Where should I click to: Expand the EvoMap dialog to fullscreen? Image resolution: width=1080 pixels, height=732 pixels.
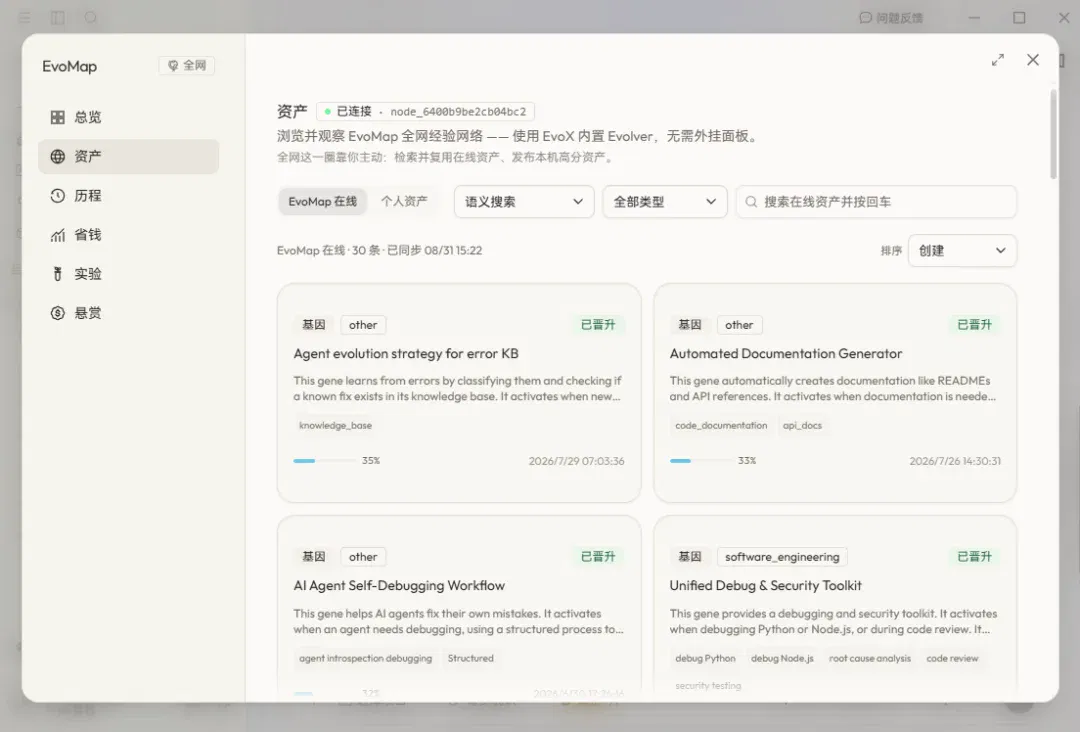(x=997, y=60)
